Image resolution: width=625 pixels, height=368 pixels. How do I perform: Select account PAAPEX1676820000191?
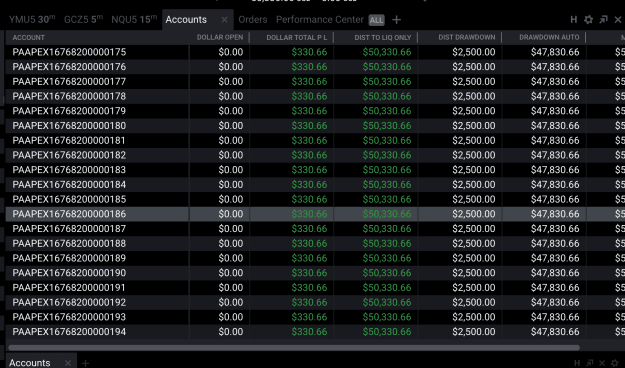(69, 288)
